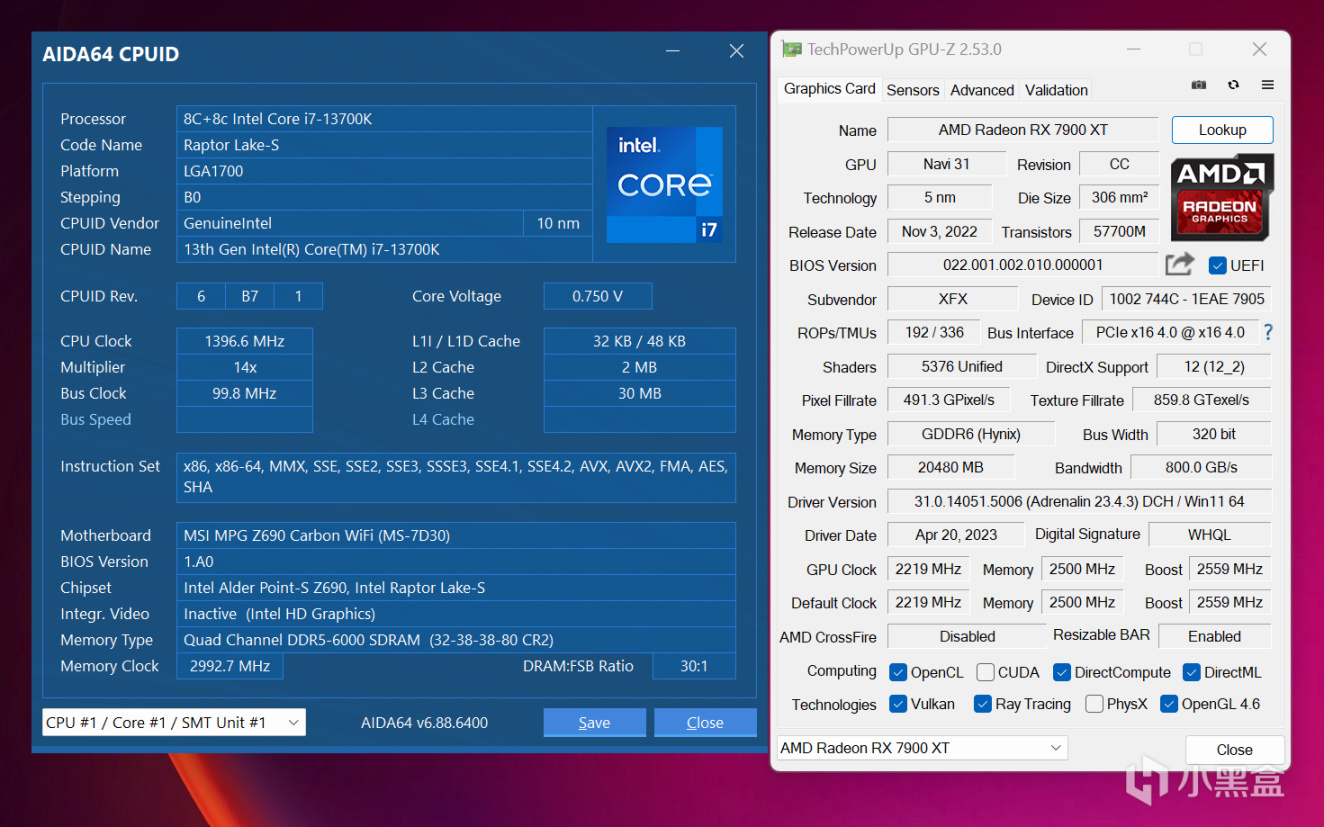Click the DirectX Support value "12 (12_2)"
The image size is (1324, 827).
pyautogui.click(x=1214, y=367)
